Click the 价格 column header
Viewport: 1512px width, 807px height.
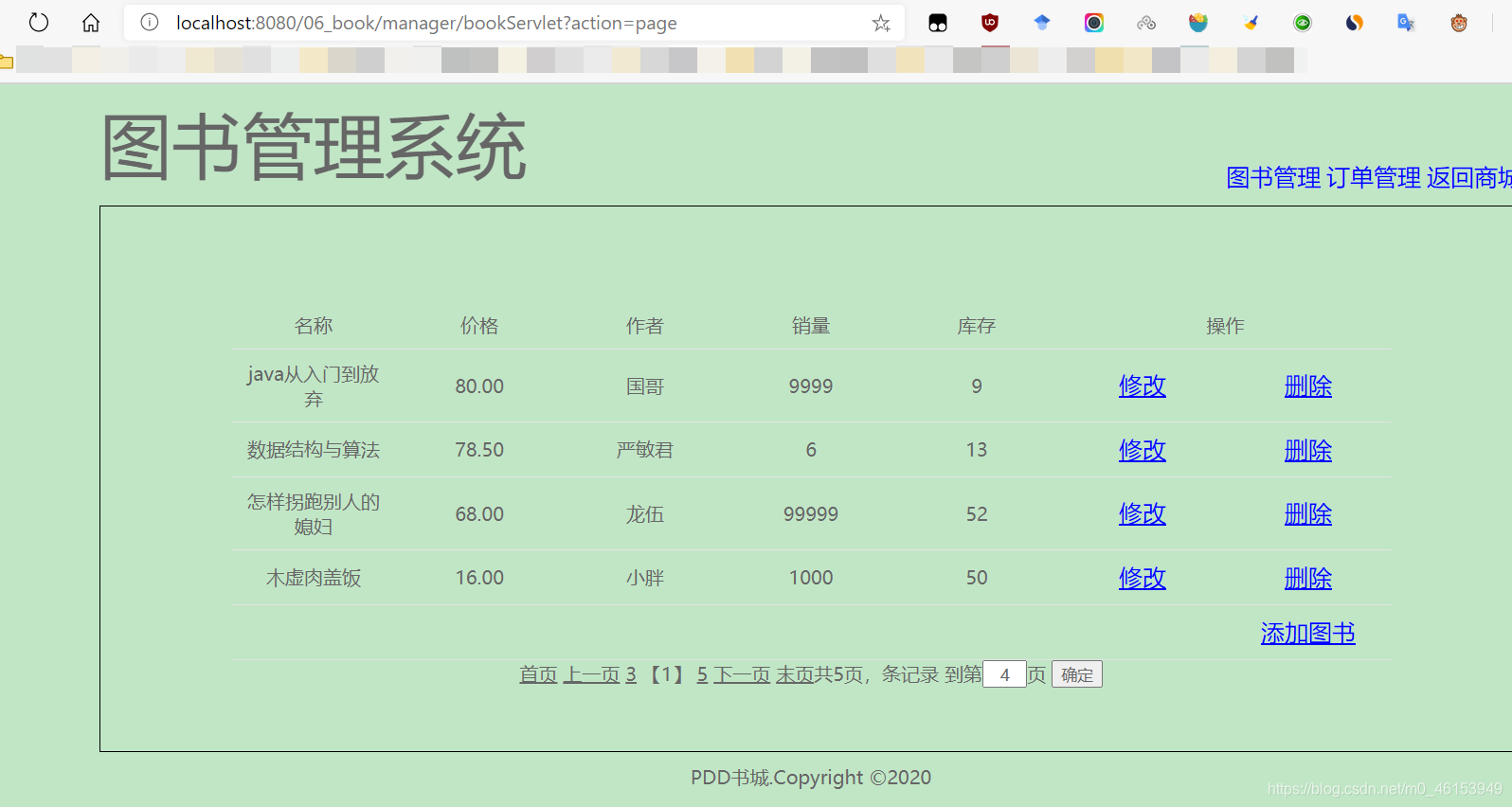click(479, 326)
